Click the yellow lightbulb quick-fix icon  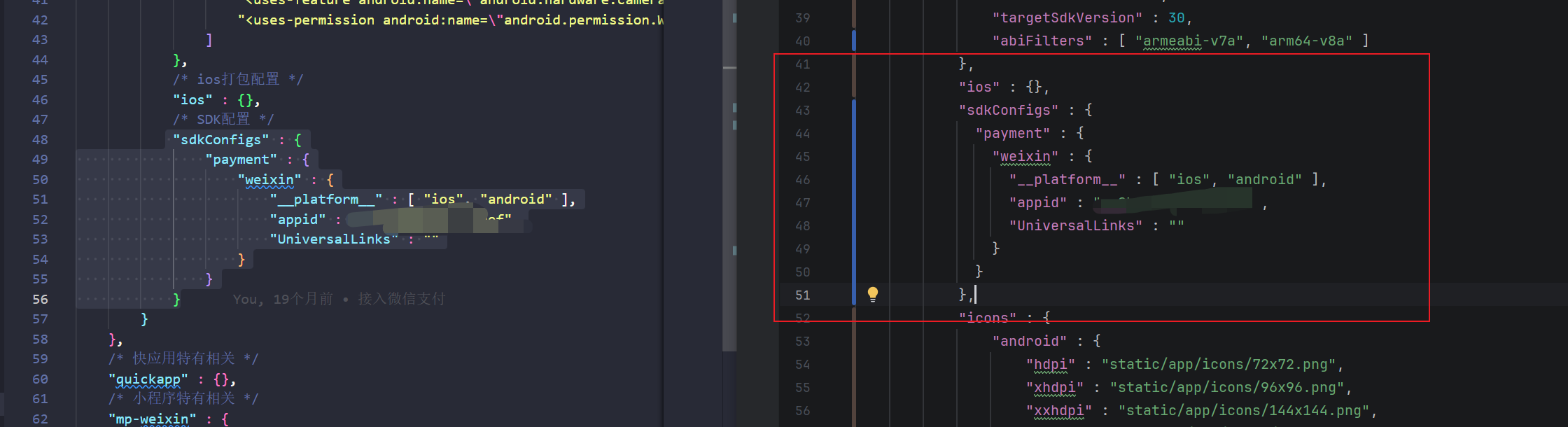point(873,294)
